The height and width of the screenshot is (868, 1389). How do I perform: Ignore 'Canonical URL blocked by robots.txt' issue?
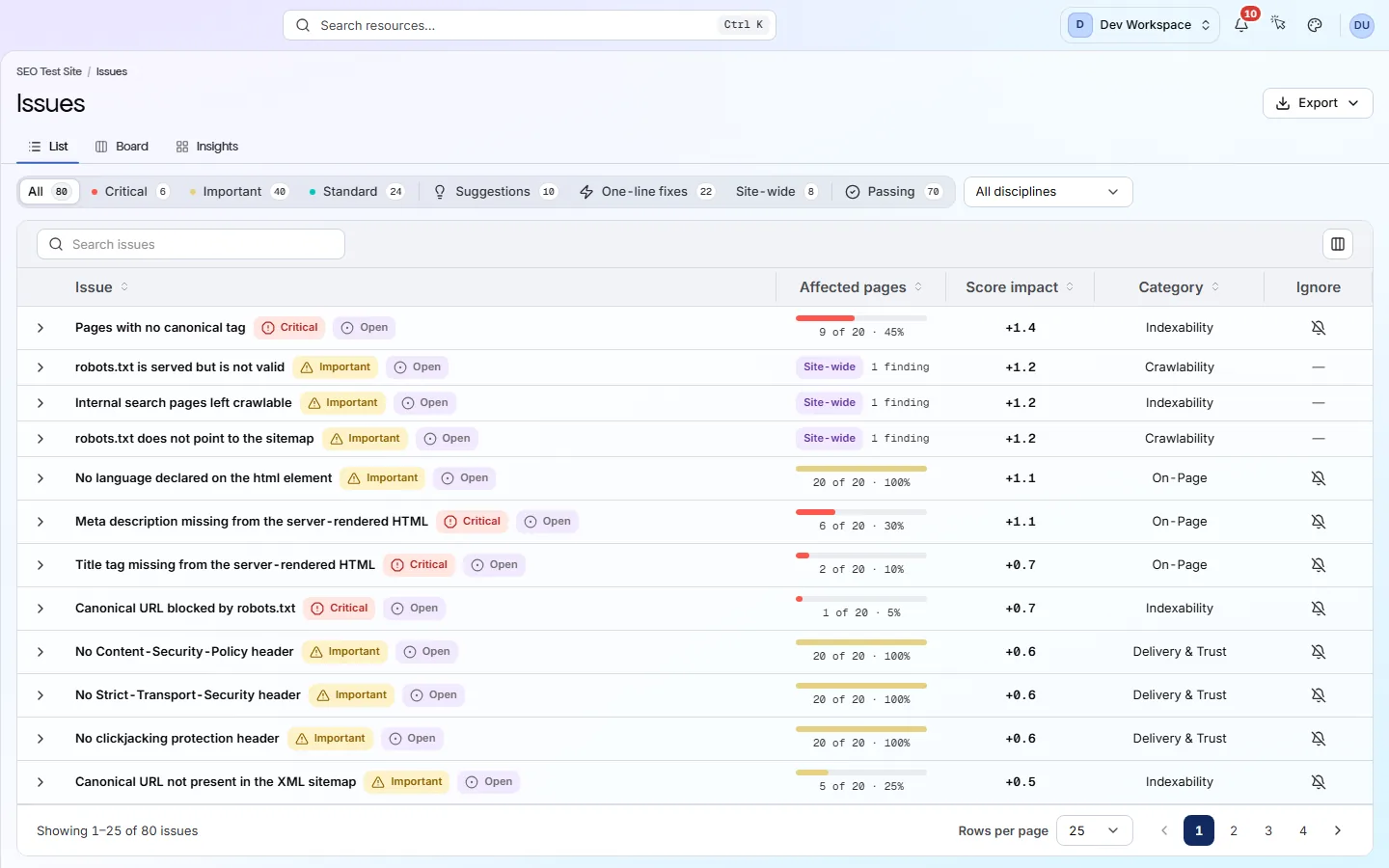pos(1319,609)
